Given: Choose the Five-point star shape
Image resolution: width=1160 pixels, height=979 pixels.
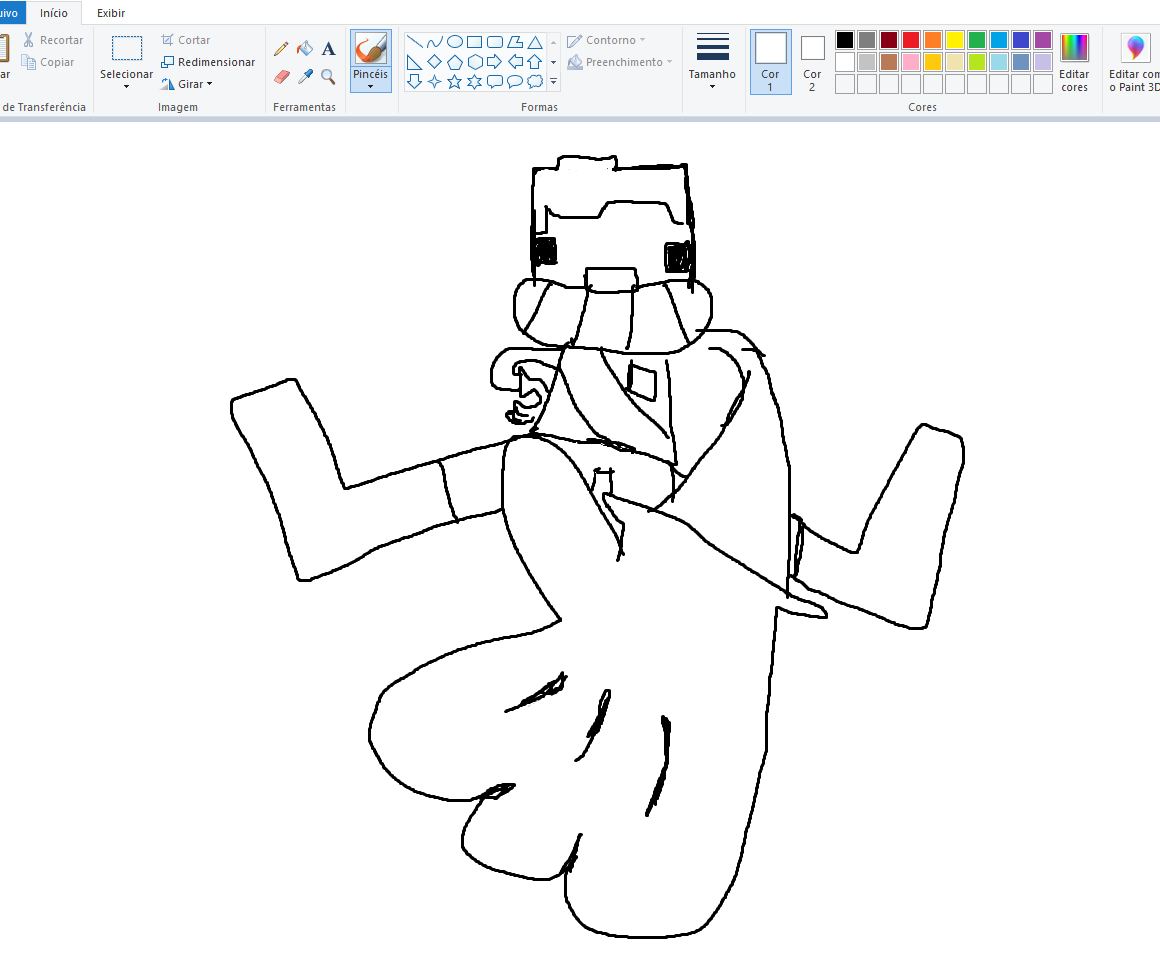Looking at the screenshot, I should pyautogui.click(x=455, y=81).
